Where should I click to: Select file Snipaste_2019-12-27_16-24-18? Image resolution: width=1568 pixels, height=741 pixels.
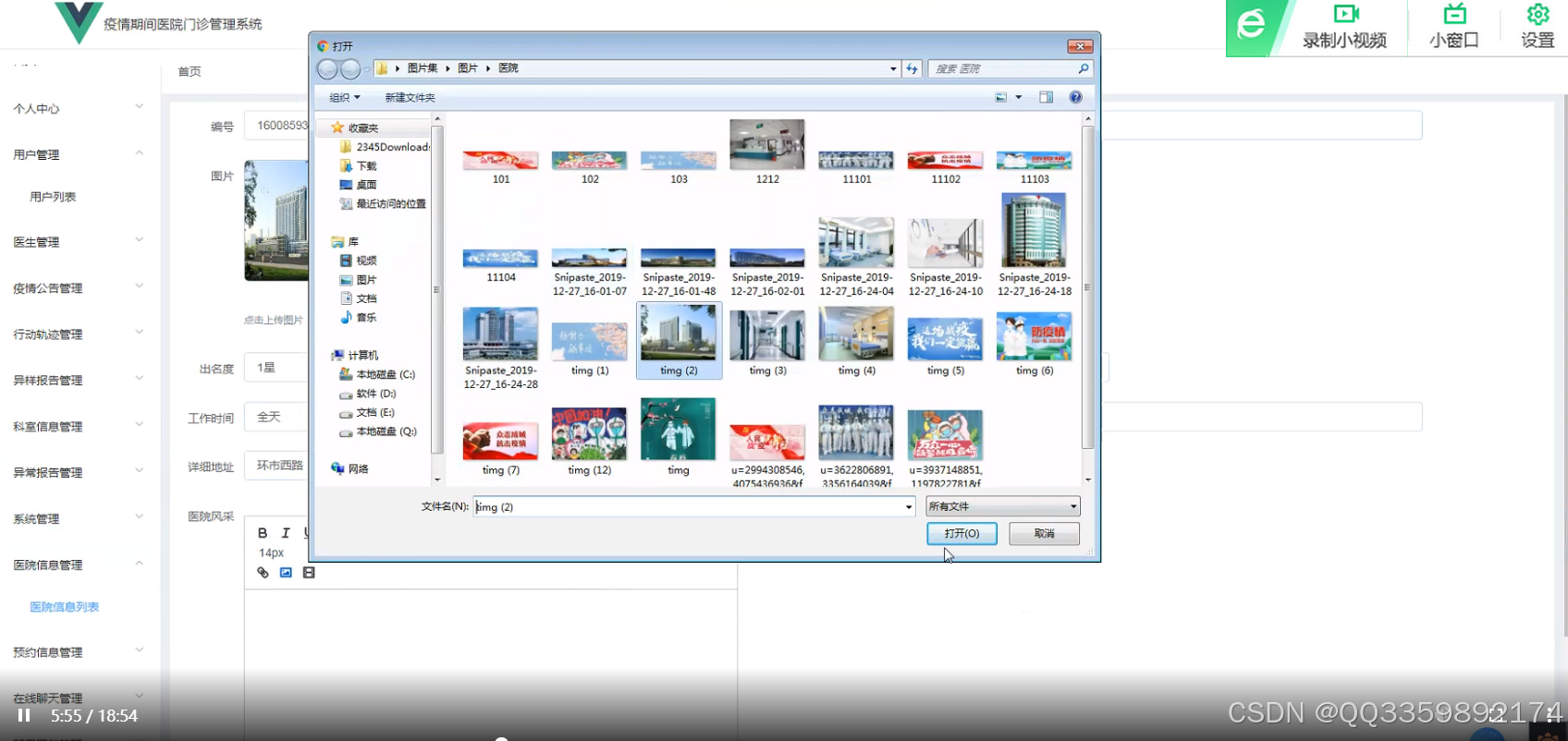pos(1035,245)
